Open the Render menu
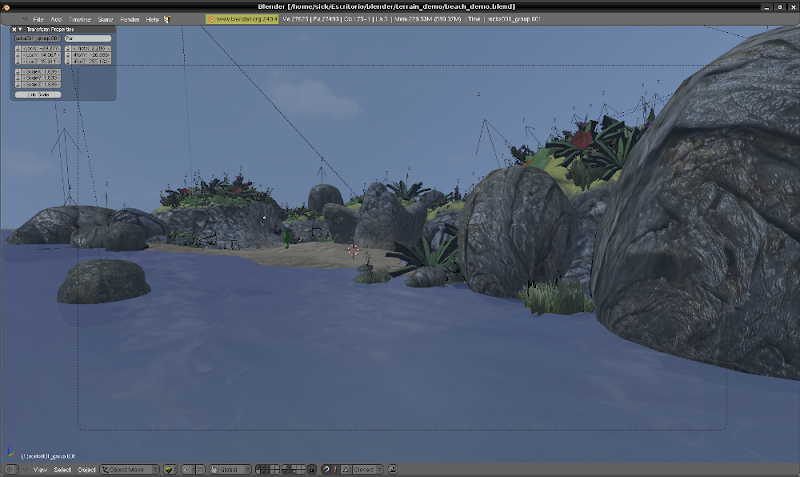The height and width of the screenshot is (477, 800). (130, 19)
